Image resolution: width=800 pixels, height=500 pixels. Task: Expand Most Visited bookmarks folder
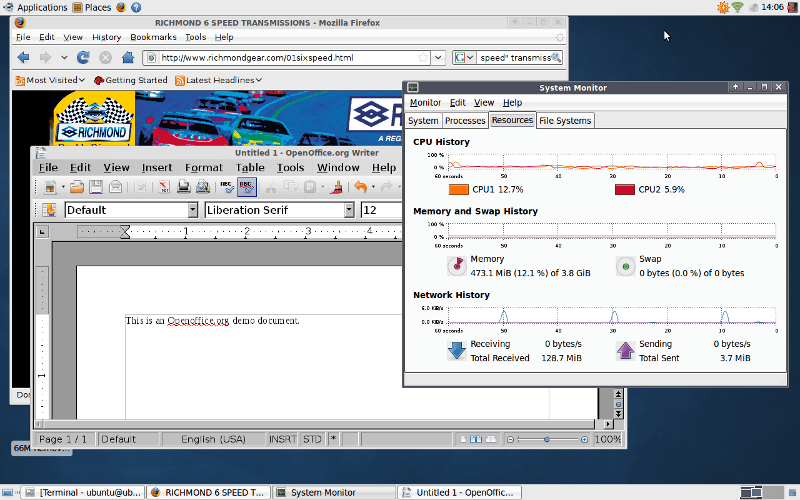pyautogui.click(x=50, y=80)
